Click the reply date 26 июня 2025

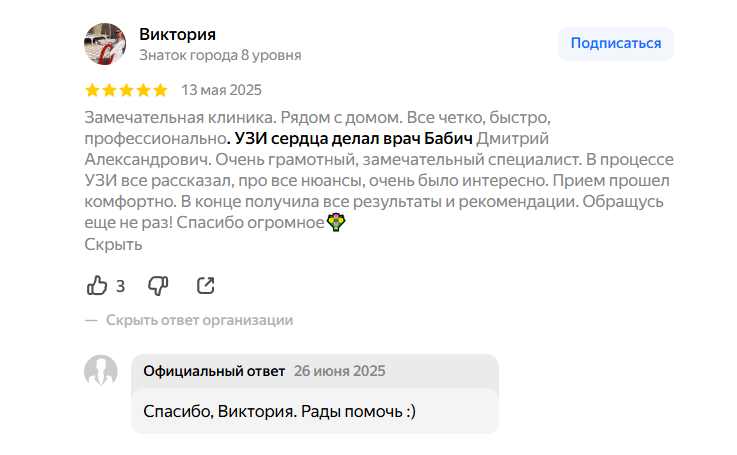click(339, 370)
